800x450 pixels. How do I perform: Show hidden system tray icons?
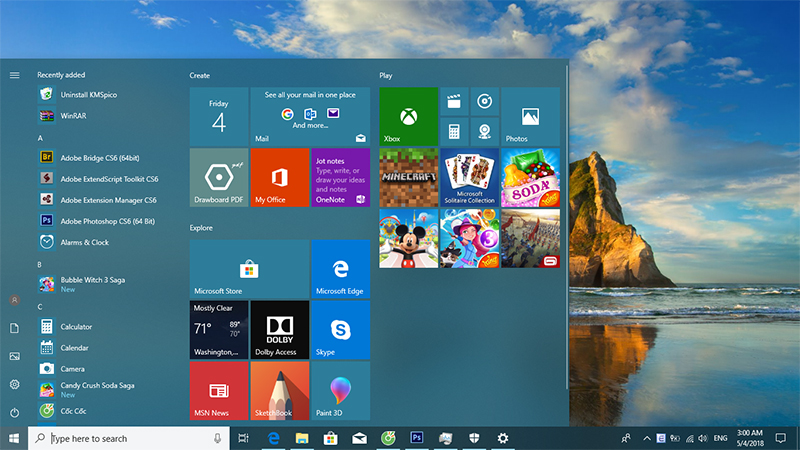pyautogui.click(x=647, y=438)
